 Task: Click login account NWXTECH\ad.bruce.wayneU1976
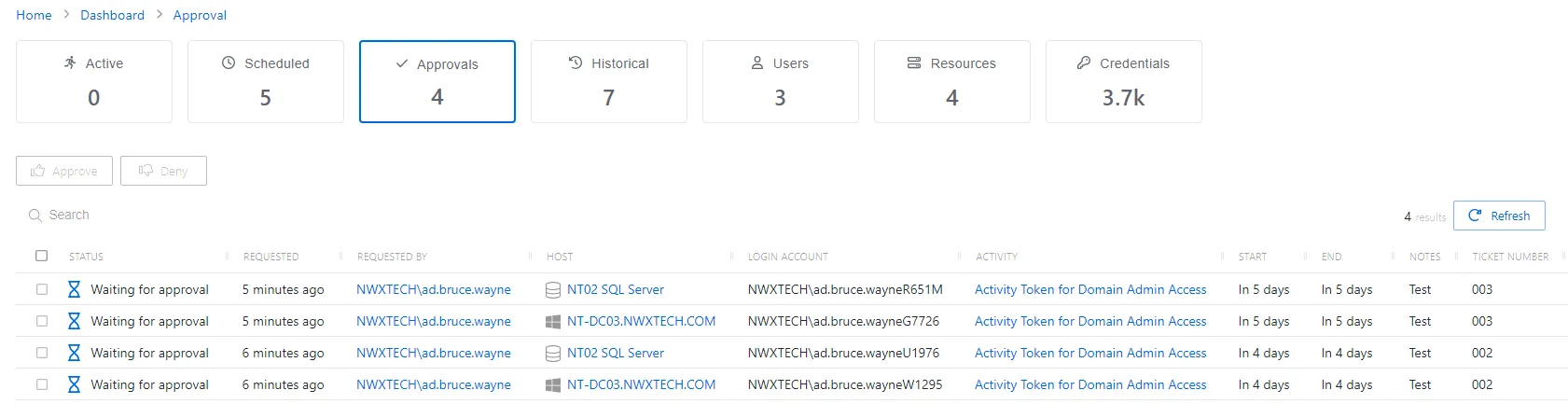843,353
